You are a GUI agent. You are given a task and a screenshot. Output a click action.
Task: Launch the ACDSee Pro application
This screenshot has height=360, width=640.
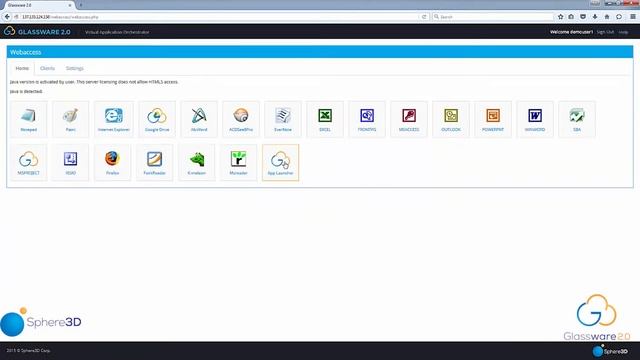pyautogui.click(x=241, y=119)
